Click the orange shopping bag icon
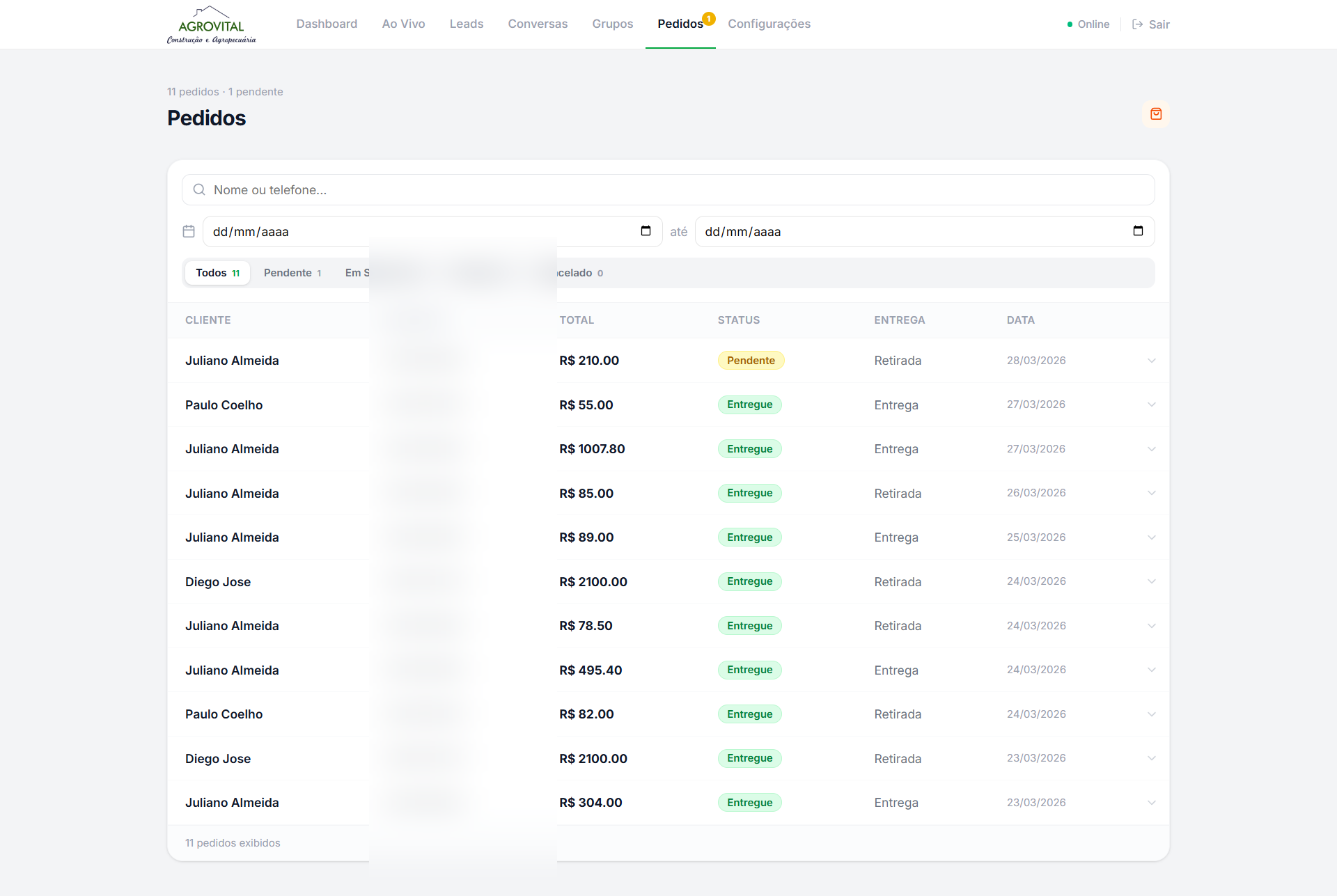Viewport: 1337px width, 896px height. coord(1155,114)
